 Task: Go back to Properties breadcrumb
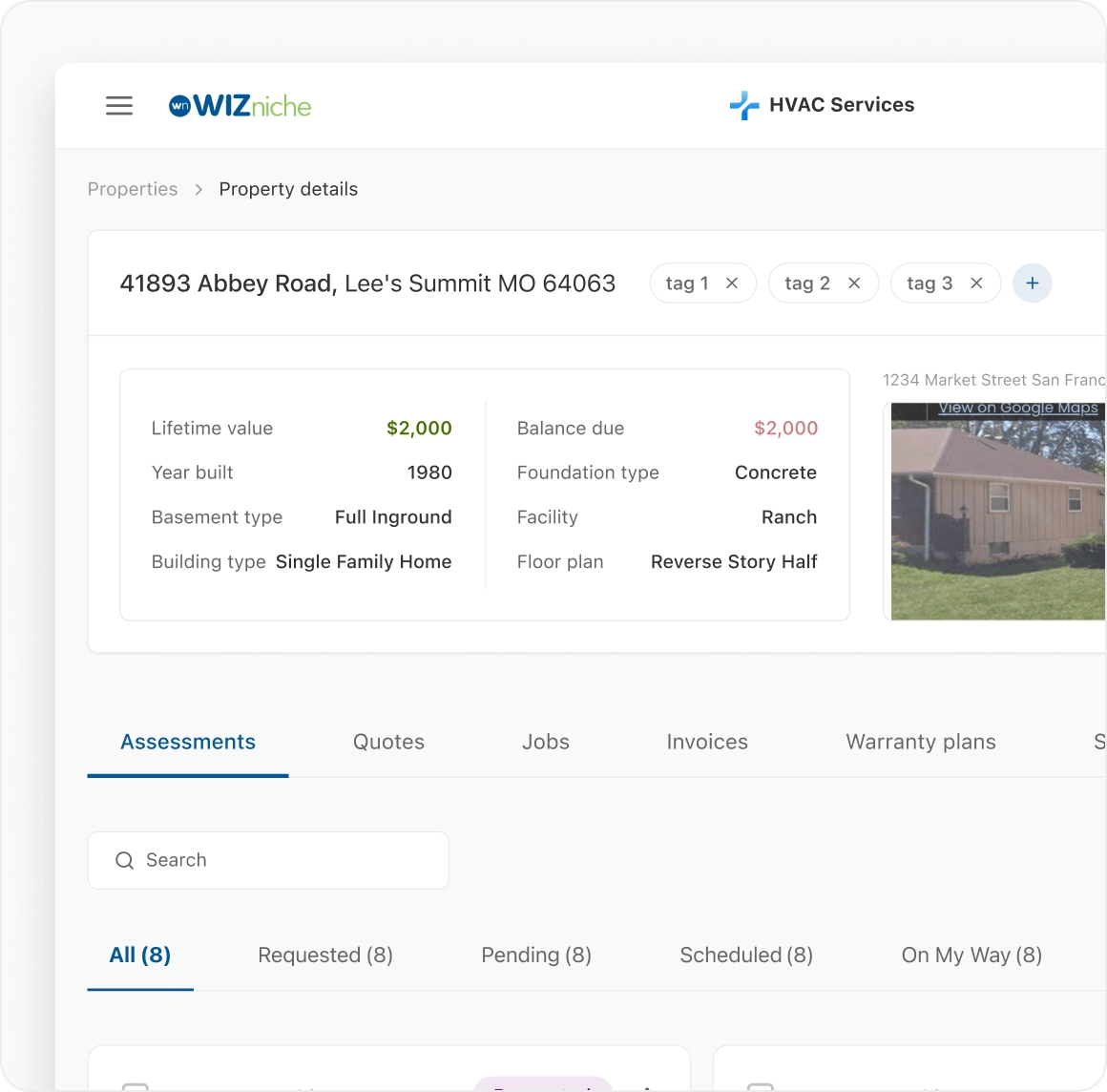pos(133,189)
